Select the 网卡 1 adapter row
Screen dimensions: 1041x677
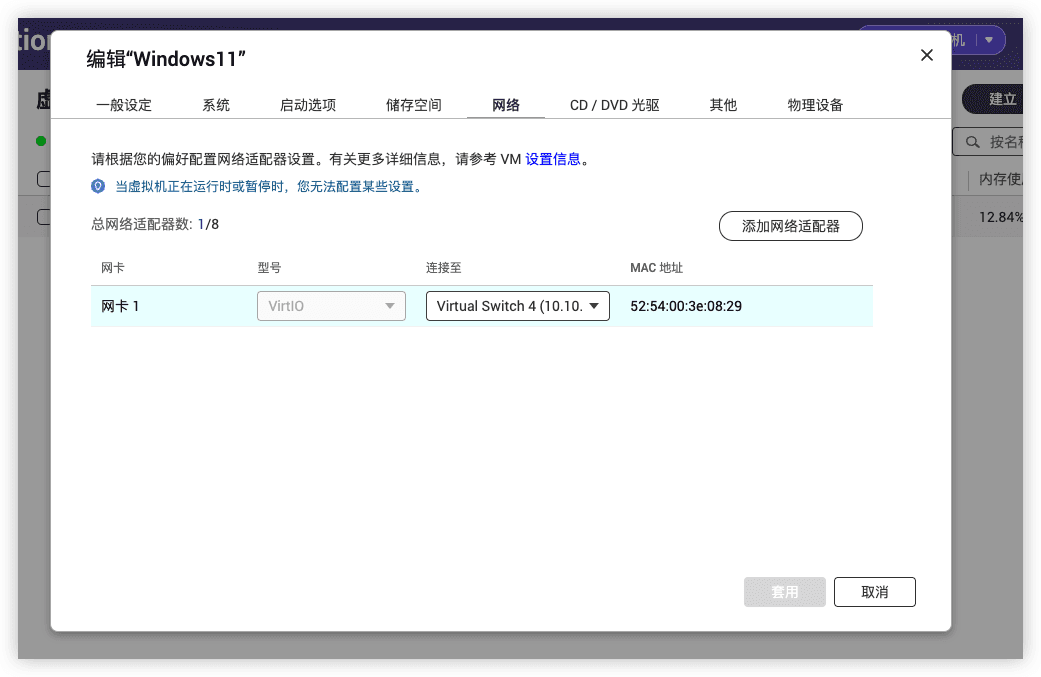(x=121, y=306)
